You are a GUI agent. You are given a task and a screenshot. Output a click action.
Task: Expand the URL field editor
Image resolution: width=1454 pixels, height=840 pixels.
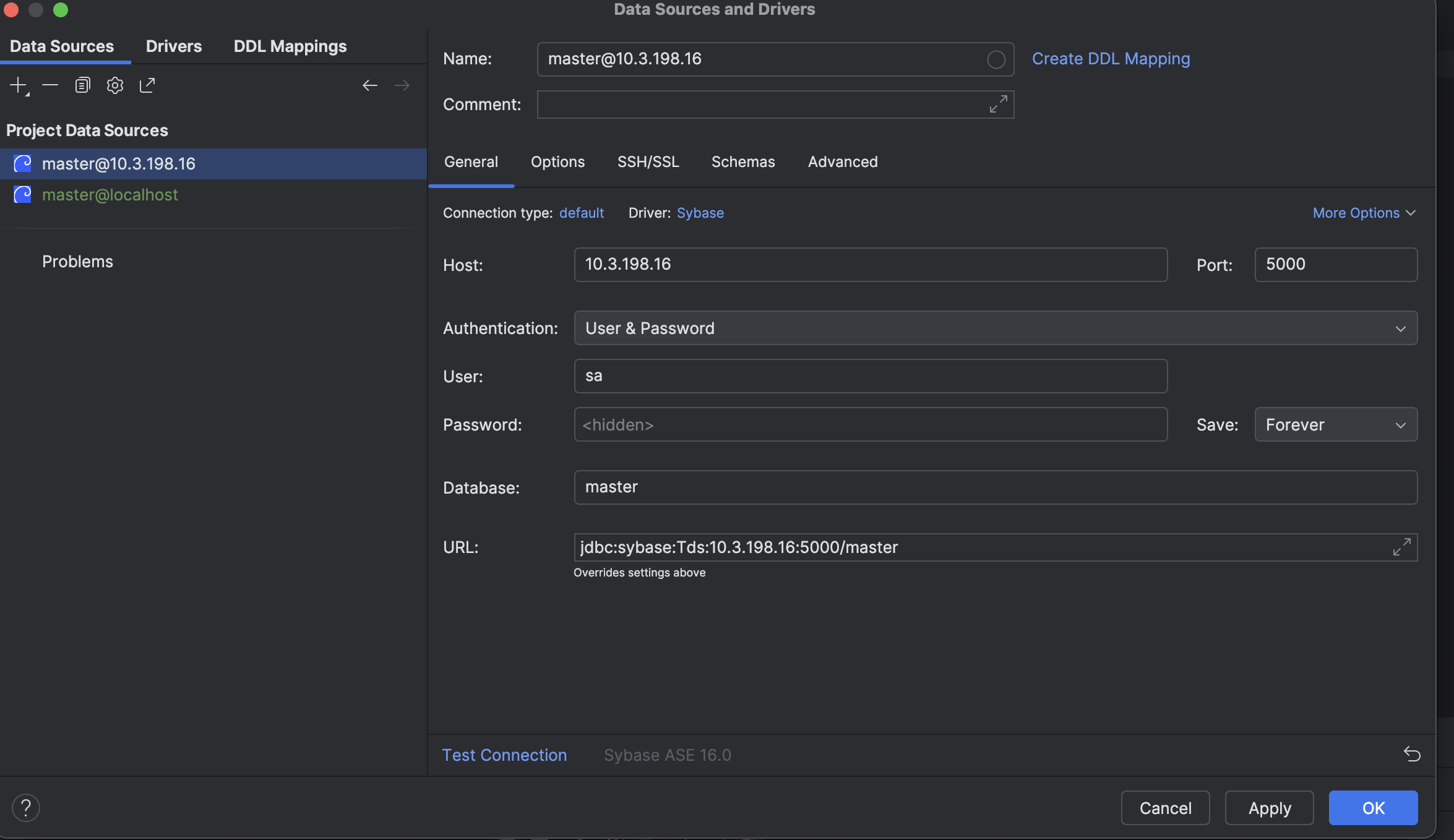[x=1401, y=547]
